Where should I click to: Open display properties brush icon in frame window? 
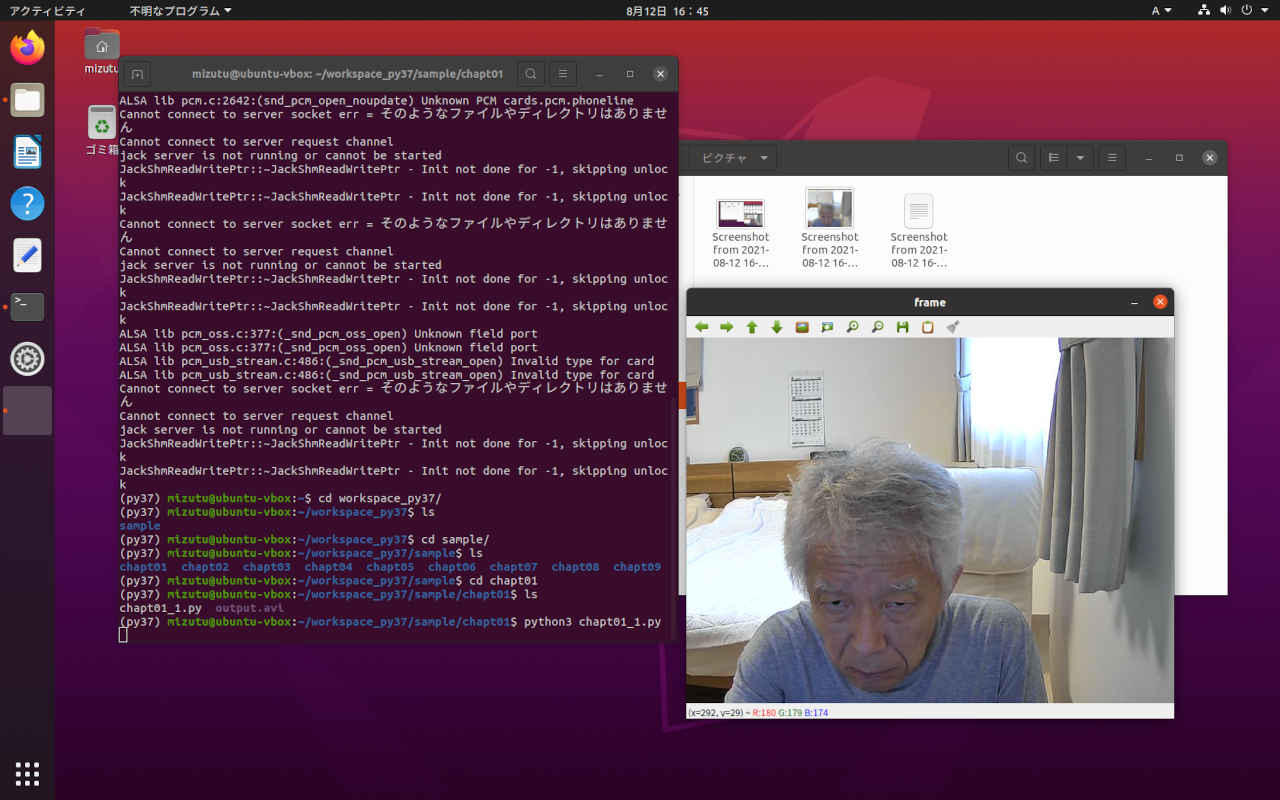tap(953, 327)
